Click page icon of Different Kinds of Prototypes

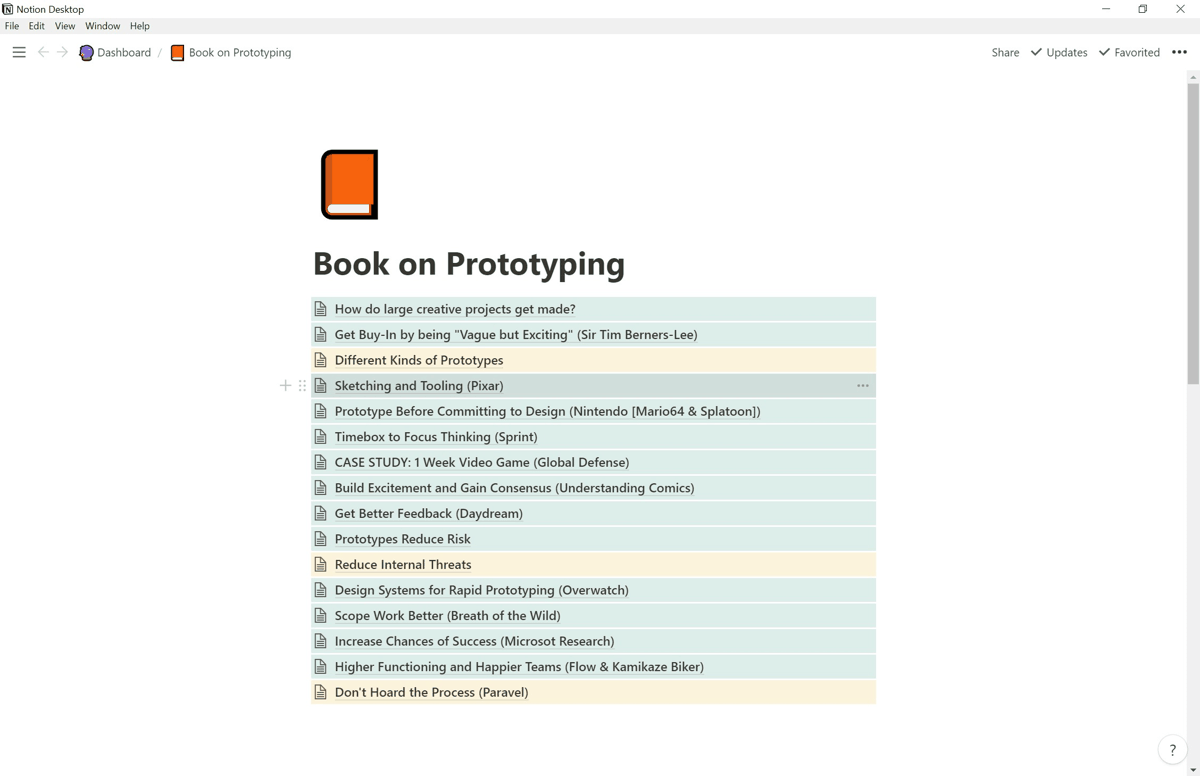[320, 360]
